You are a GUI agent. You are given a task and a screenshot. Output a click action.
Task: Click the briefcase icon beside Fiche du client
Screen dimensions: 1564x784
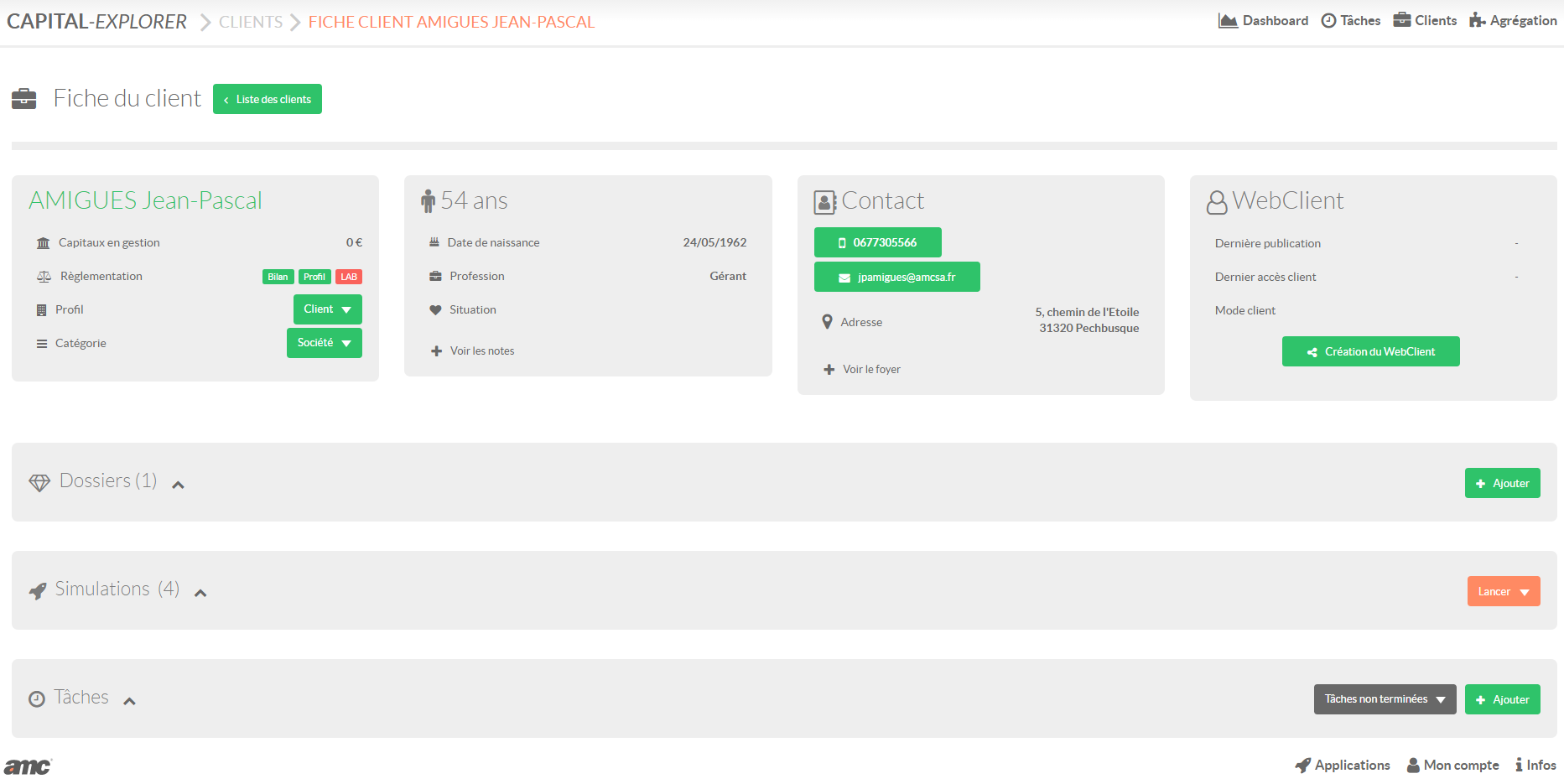[23, 99]
